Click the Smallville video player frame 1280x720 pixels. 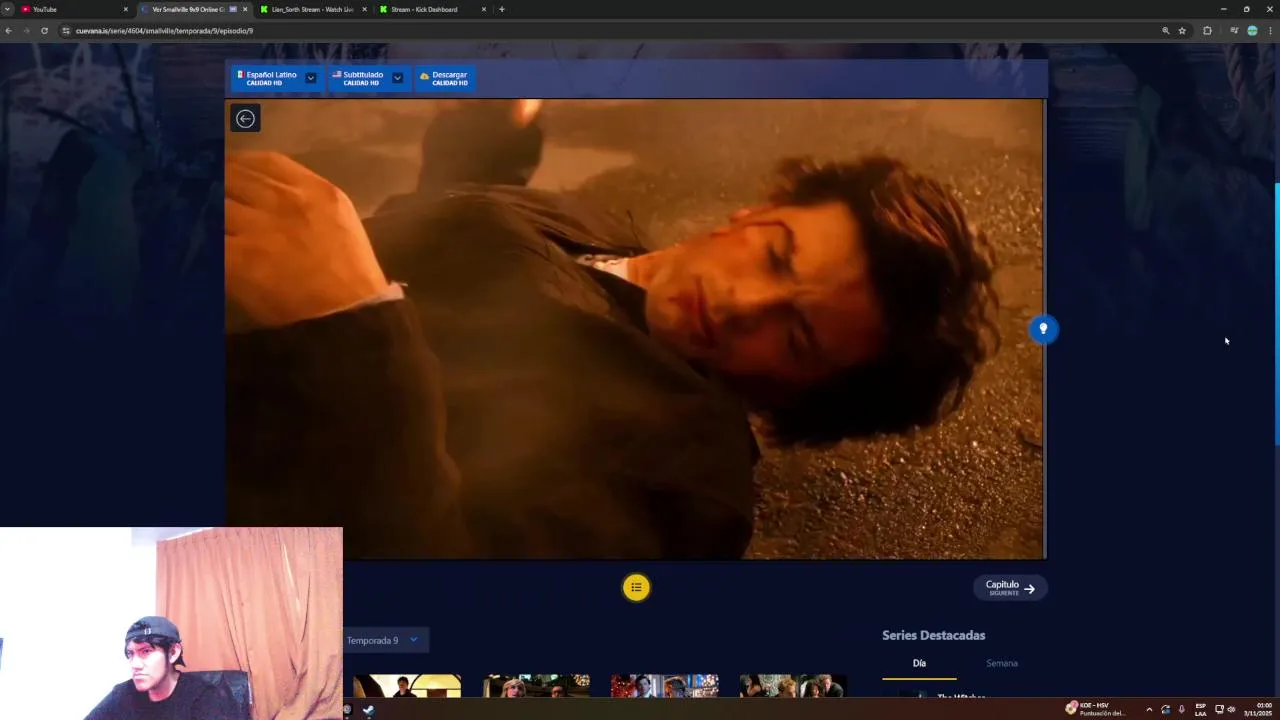pos(635,328)
